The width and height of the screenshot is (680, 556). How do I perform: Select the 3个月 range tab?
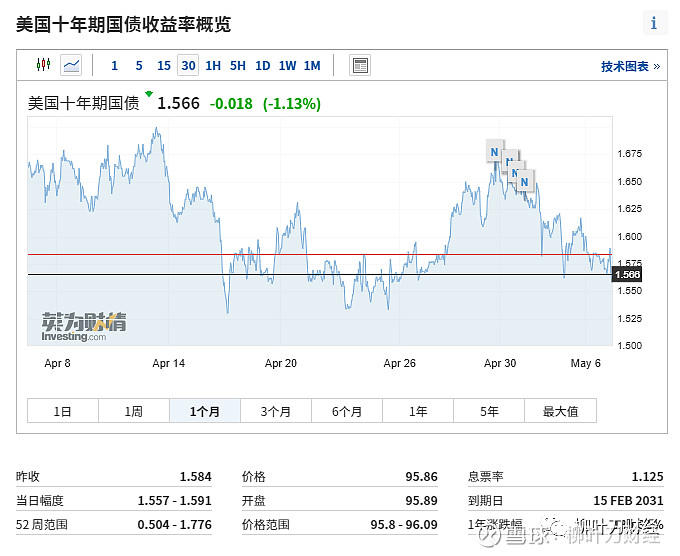pos(275,411)
